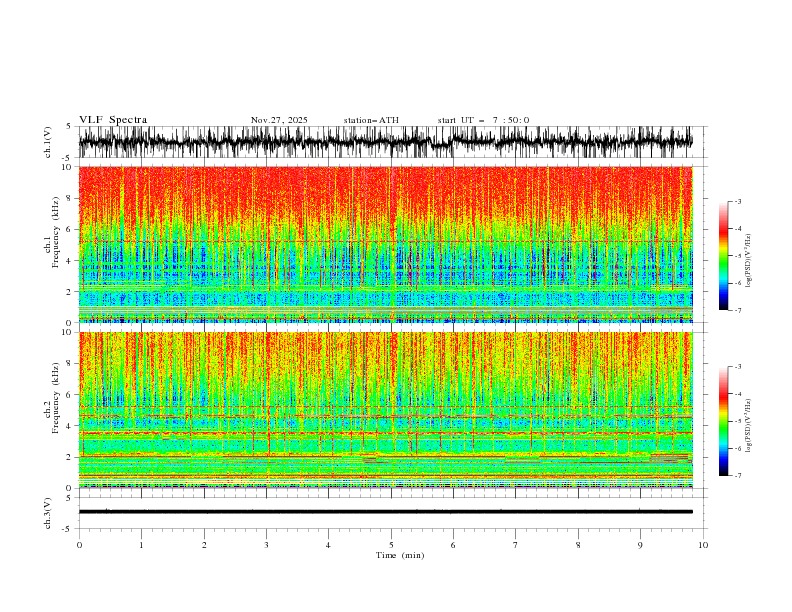Click the ch.3 flat voltage trace

[x=385, y=512]
